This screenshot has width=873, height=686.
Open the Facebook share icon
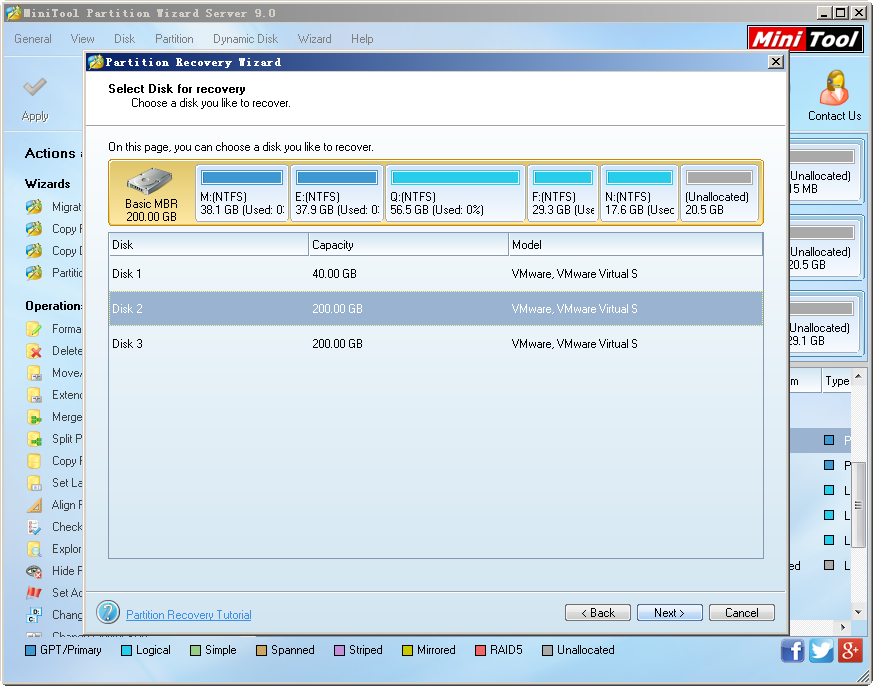pos(792,650)
